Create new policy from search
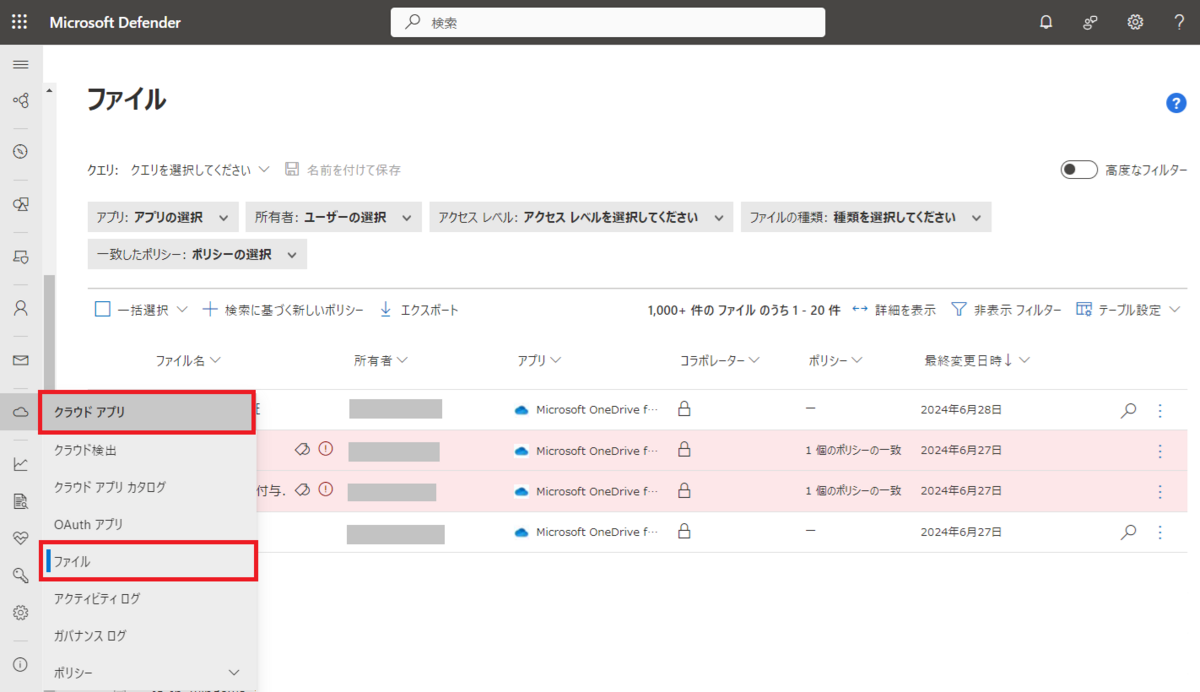 [283, 310]
